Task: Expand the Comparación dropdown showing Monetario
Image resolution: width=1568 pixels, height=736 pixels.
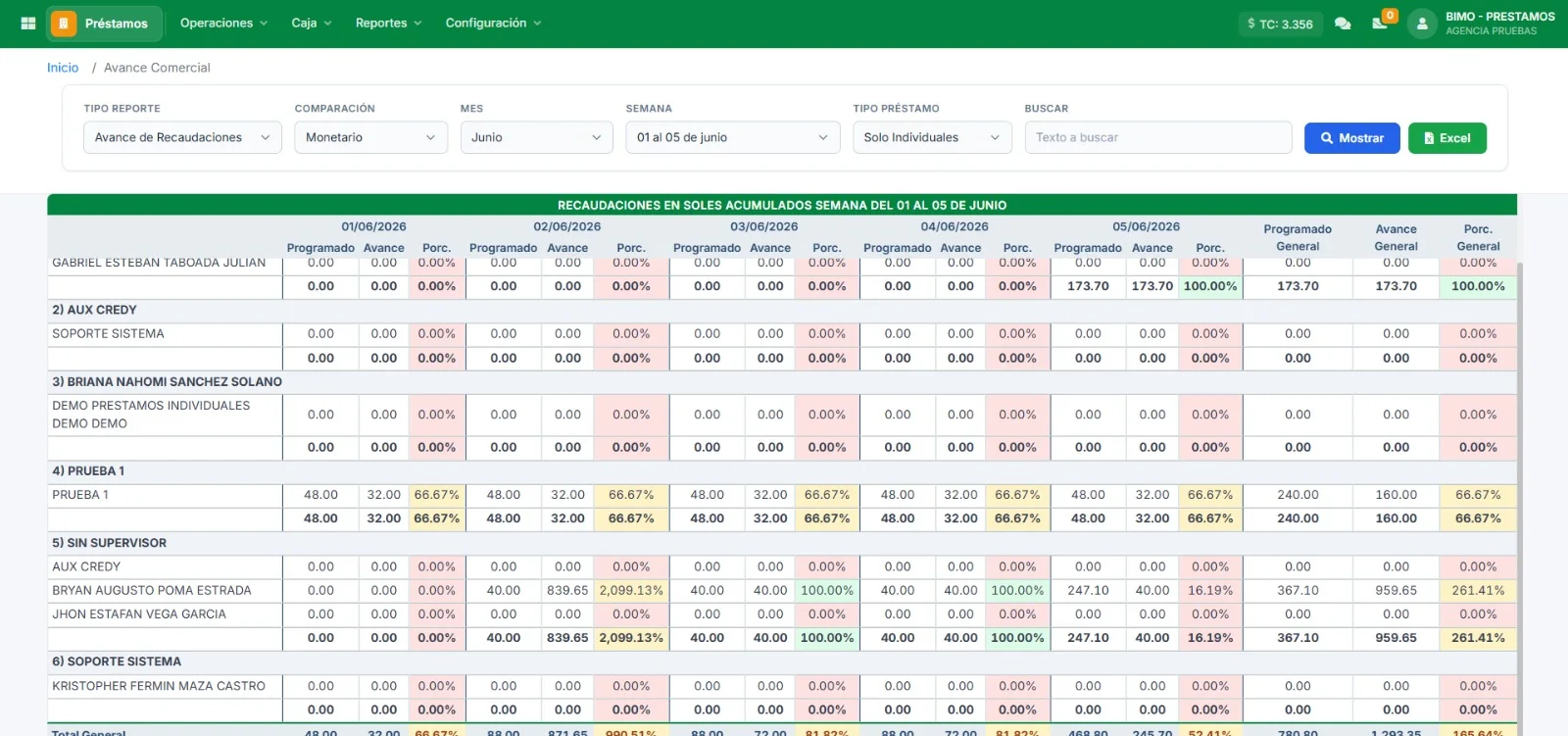Action: 370,137
